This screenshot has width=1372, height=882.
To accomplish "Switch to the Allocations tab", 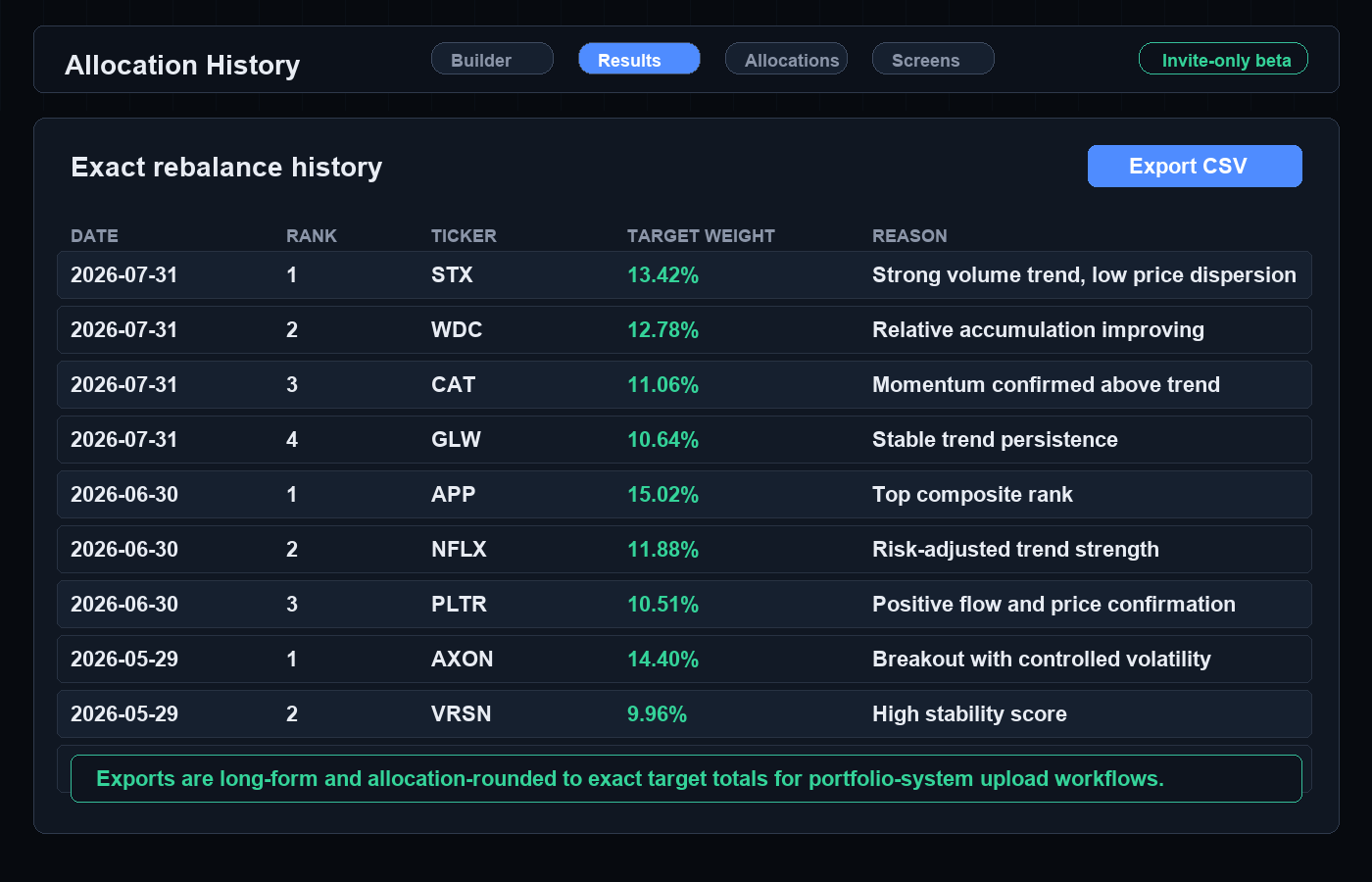I will 786,59.
